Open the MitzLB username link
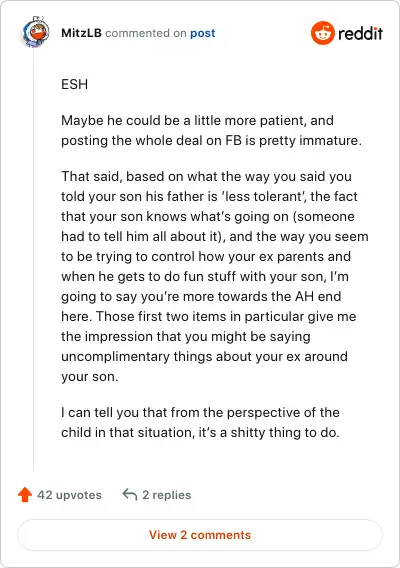Viewport: 400px width, 568px height. [81, 33]
